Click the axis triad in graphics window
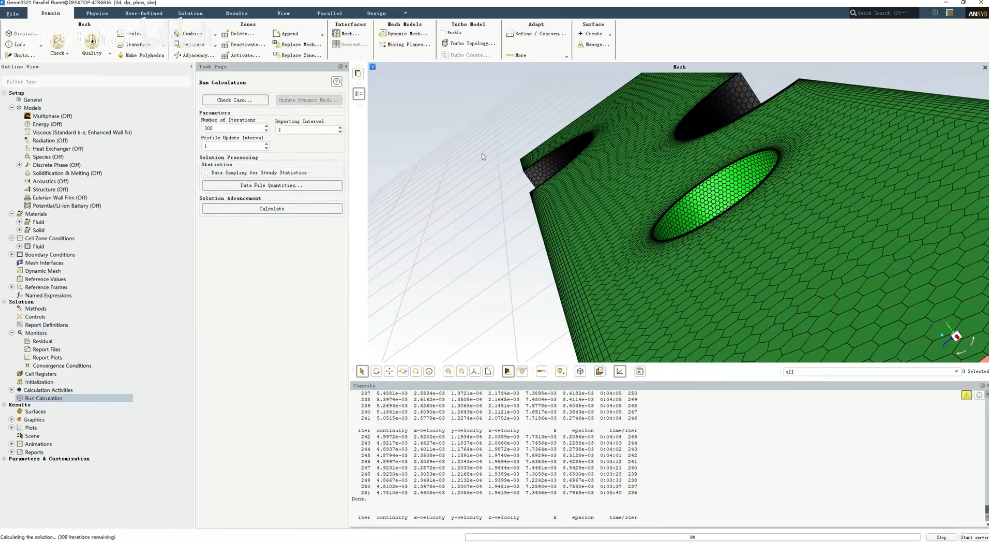989x543 pixels. [x=955, y=337]
